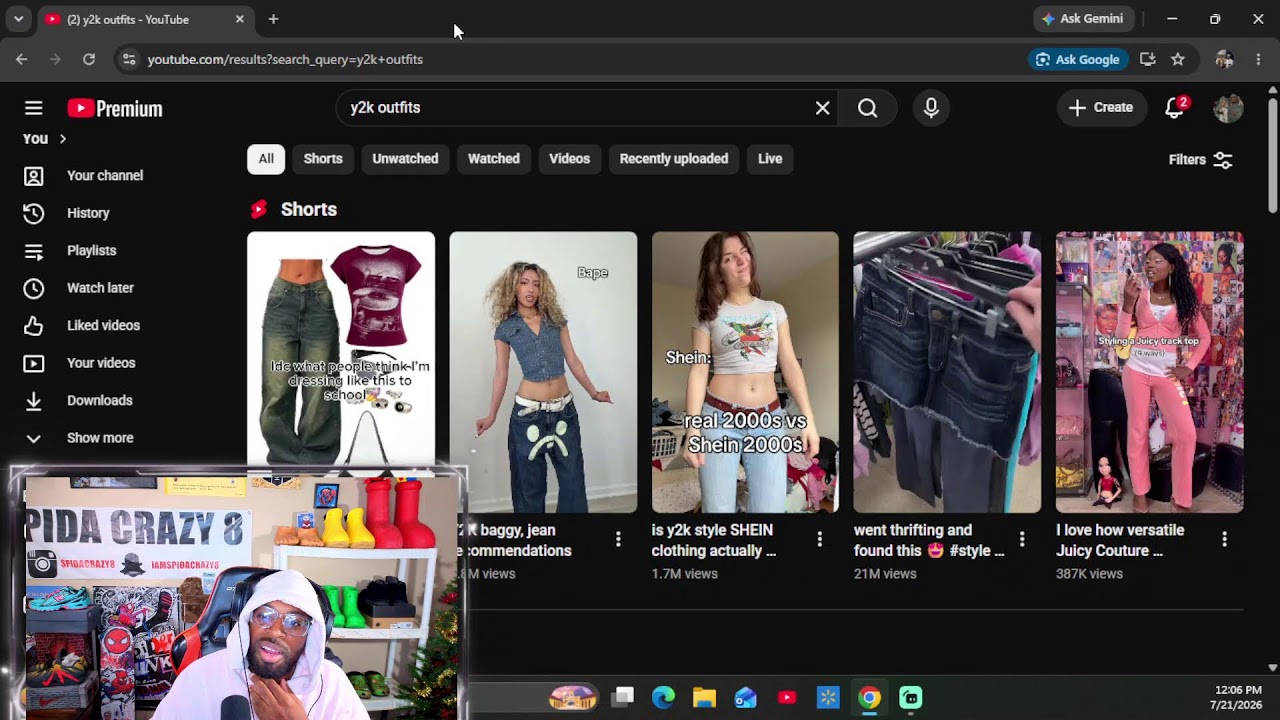The height and width of the screenshot is (720, 1280).
Task: Open History in the sidebar
Action: click(x=88, y=213)
